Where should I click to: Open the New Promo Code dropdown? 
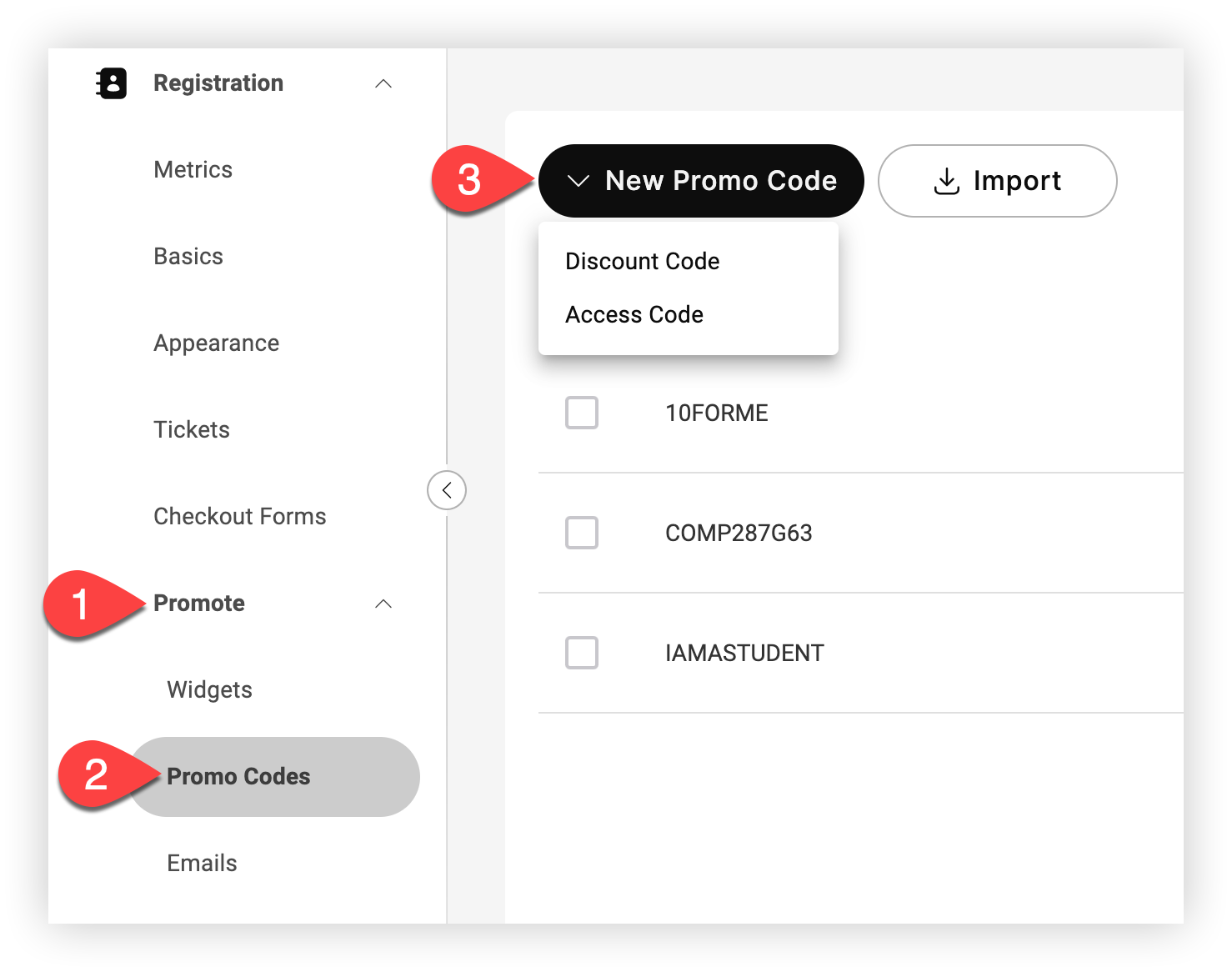[x=701, y=181]
